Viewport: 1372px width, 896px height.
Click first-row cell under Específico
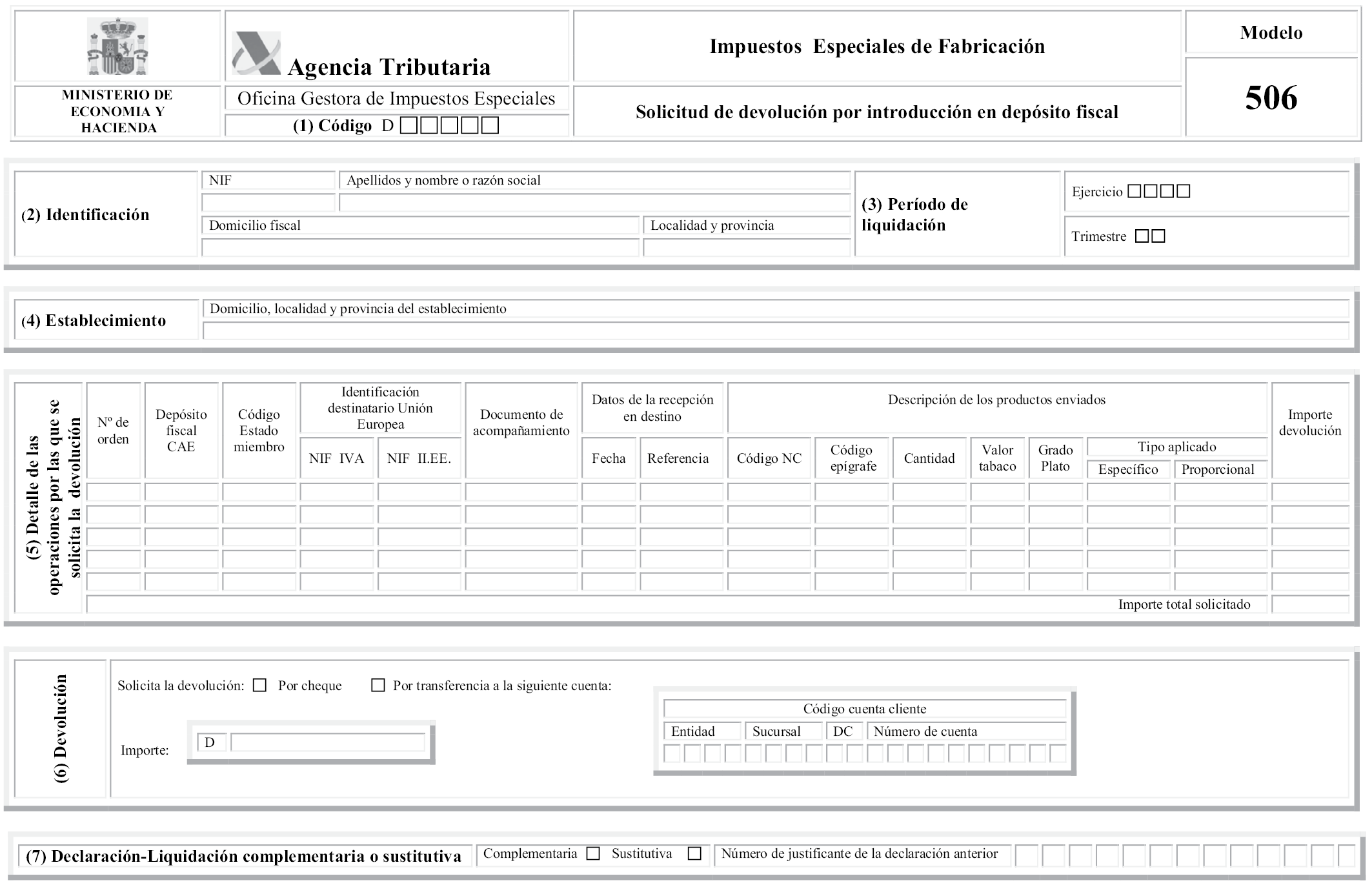[x=1129, y=492]
